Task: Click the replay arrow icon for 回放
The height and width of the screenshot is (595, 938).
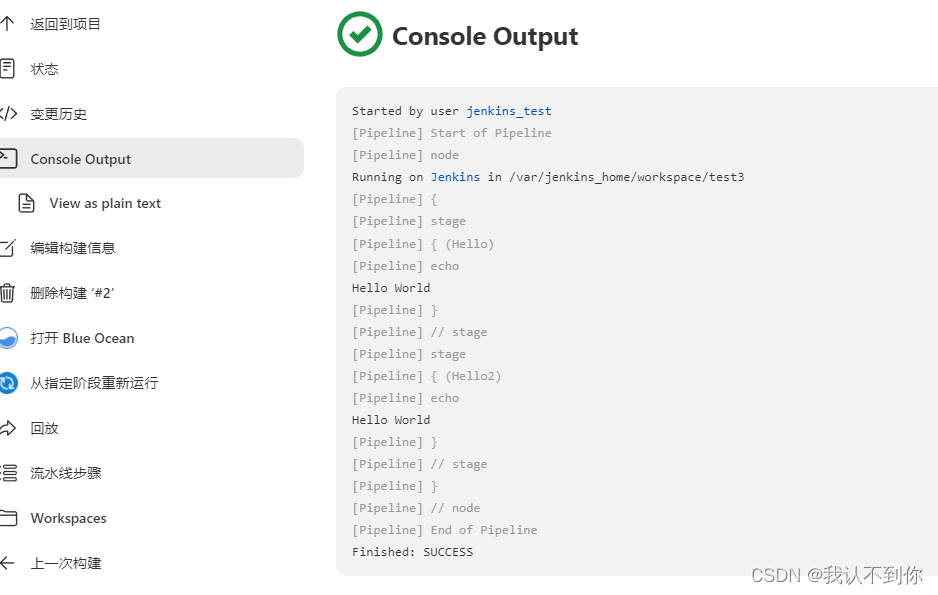Action: [x=7, y=428]
